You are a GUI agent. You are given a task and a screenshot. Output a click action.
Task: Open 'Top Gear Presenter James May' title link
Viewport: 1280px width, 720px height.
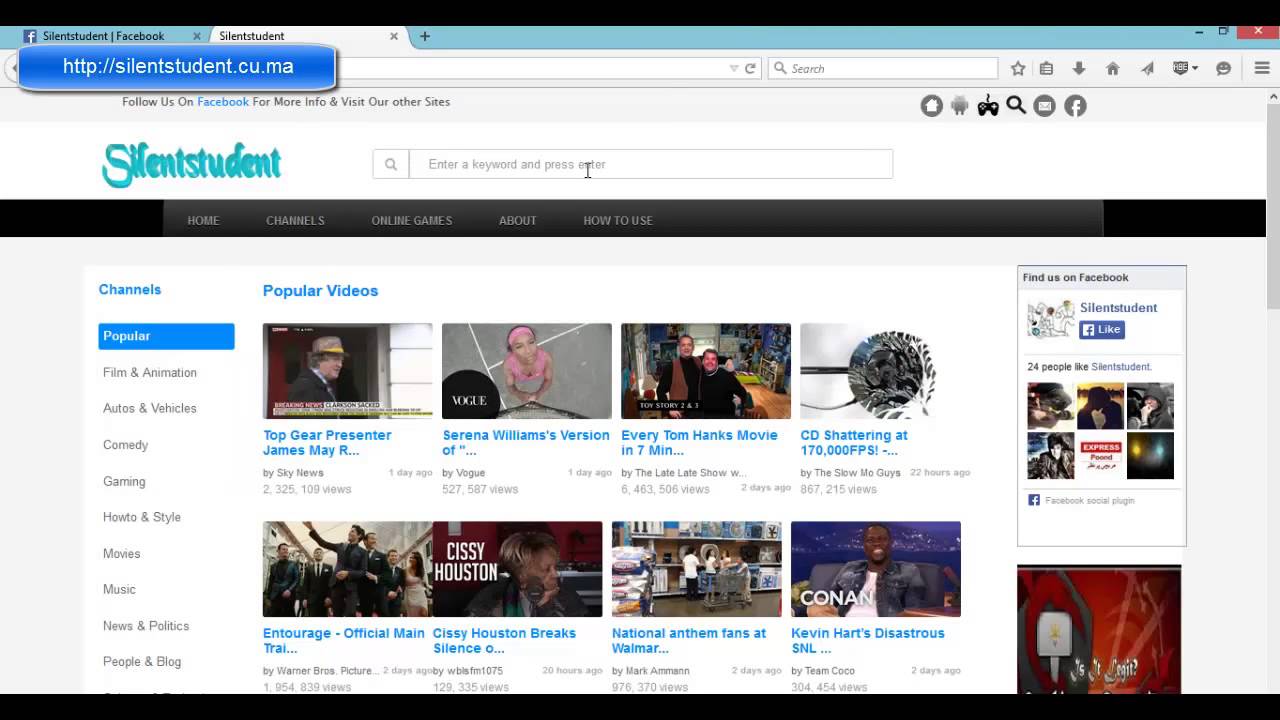click(327, 443)
